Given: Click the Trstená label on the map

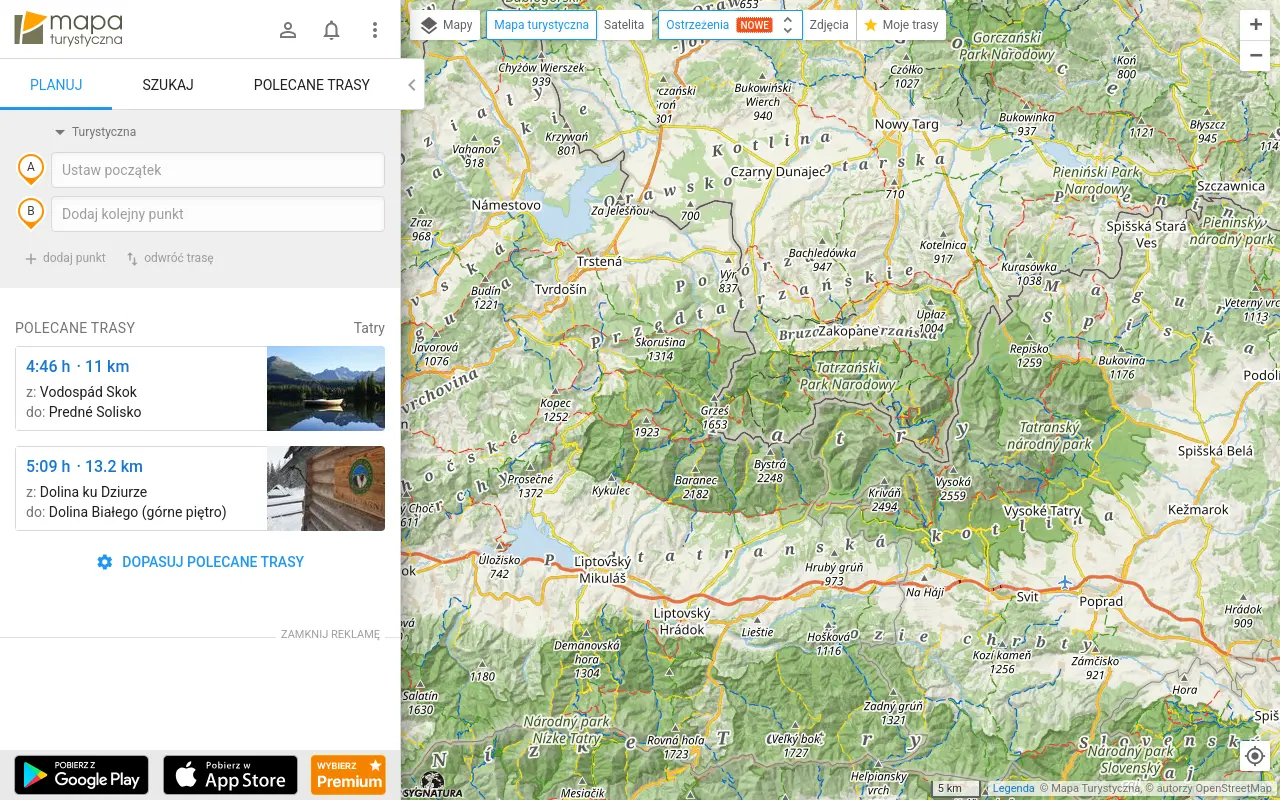Looking at the screenshot, I should click(x=599, y=261).
